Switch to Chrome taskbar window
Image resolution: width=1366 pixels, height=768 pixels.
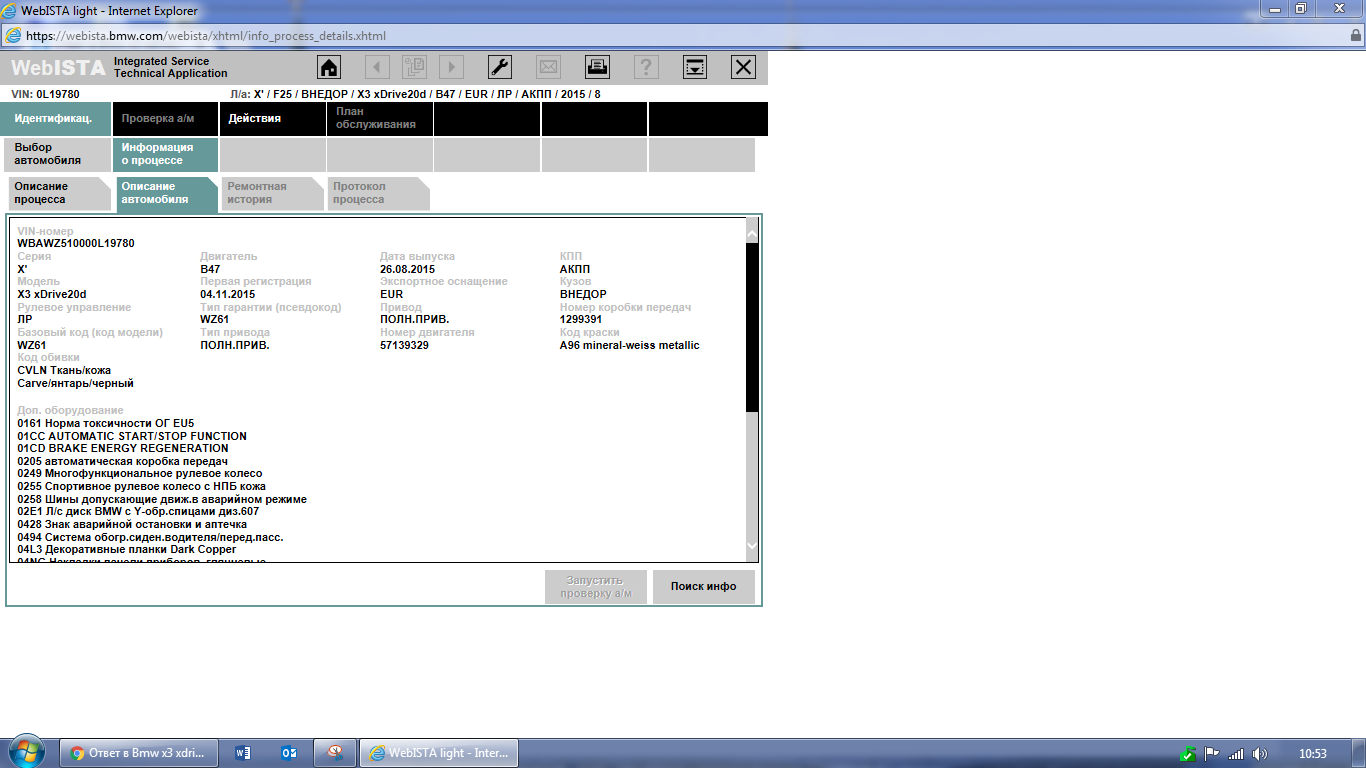138,753
